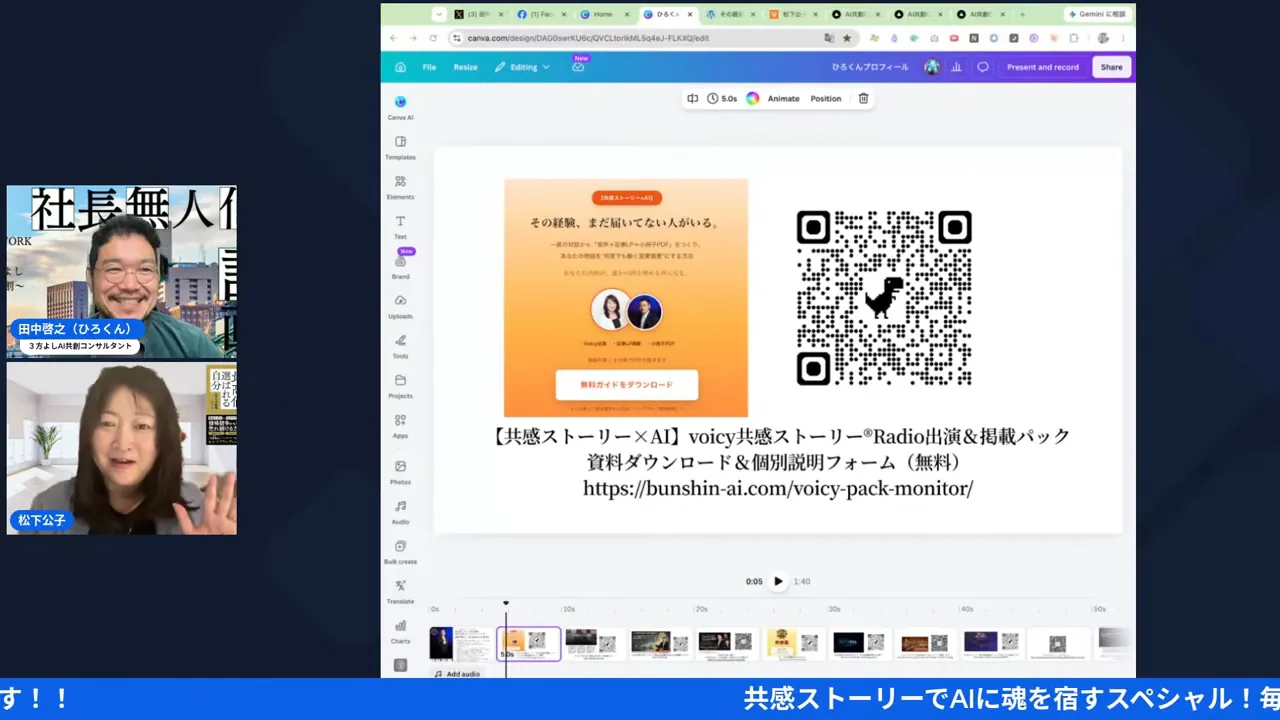Click Present and record button
Image resolution: width=1280 pixels, height=720 pixels.
pyautogui.click(x=1042, y=67)
